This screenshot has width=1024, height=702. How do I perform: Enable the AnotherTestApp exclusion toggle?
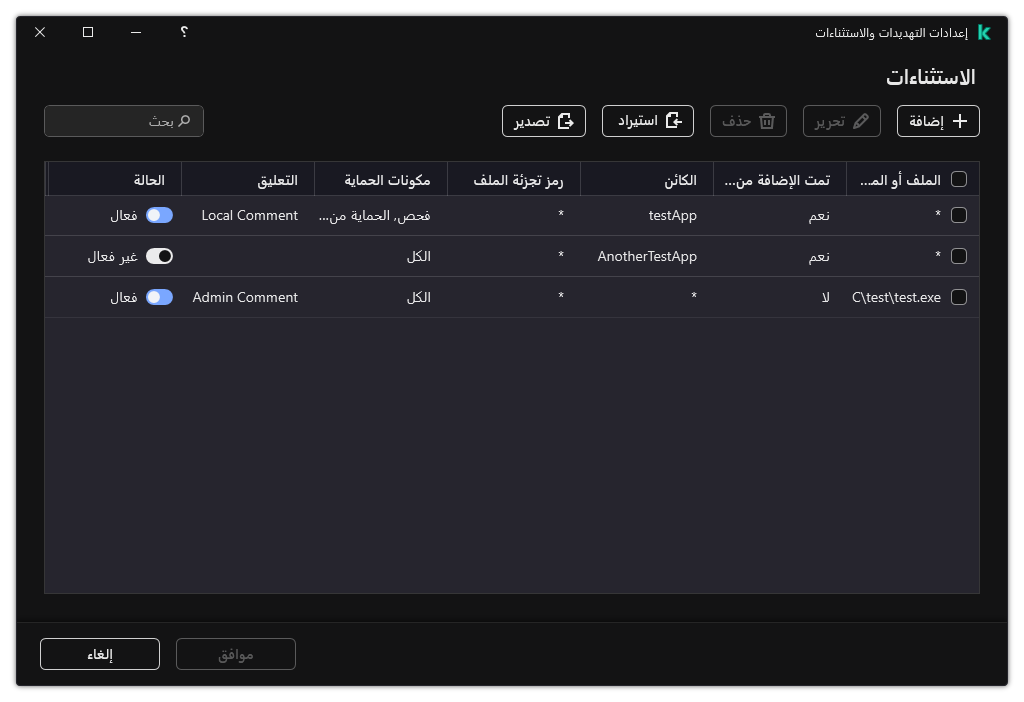159,256
